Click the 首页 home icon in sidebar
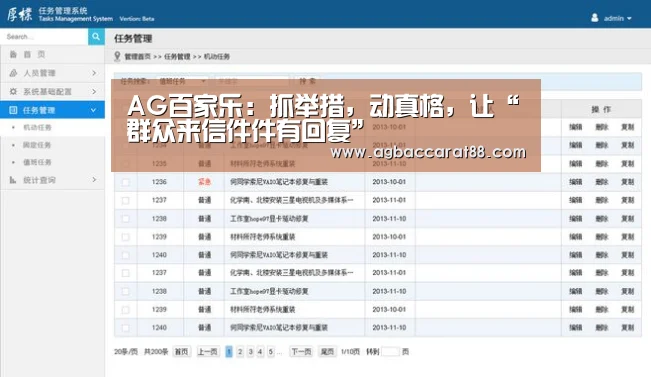The height and width of the screenshot is (377, 651). pyautogui.click(x=13, y=54)
